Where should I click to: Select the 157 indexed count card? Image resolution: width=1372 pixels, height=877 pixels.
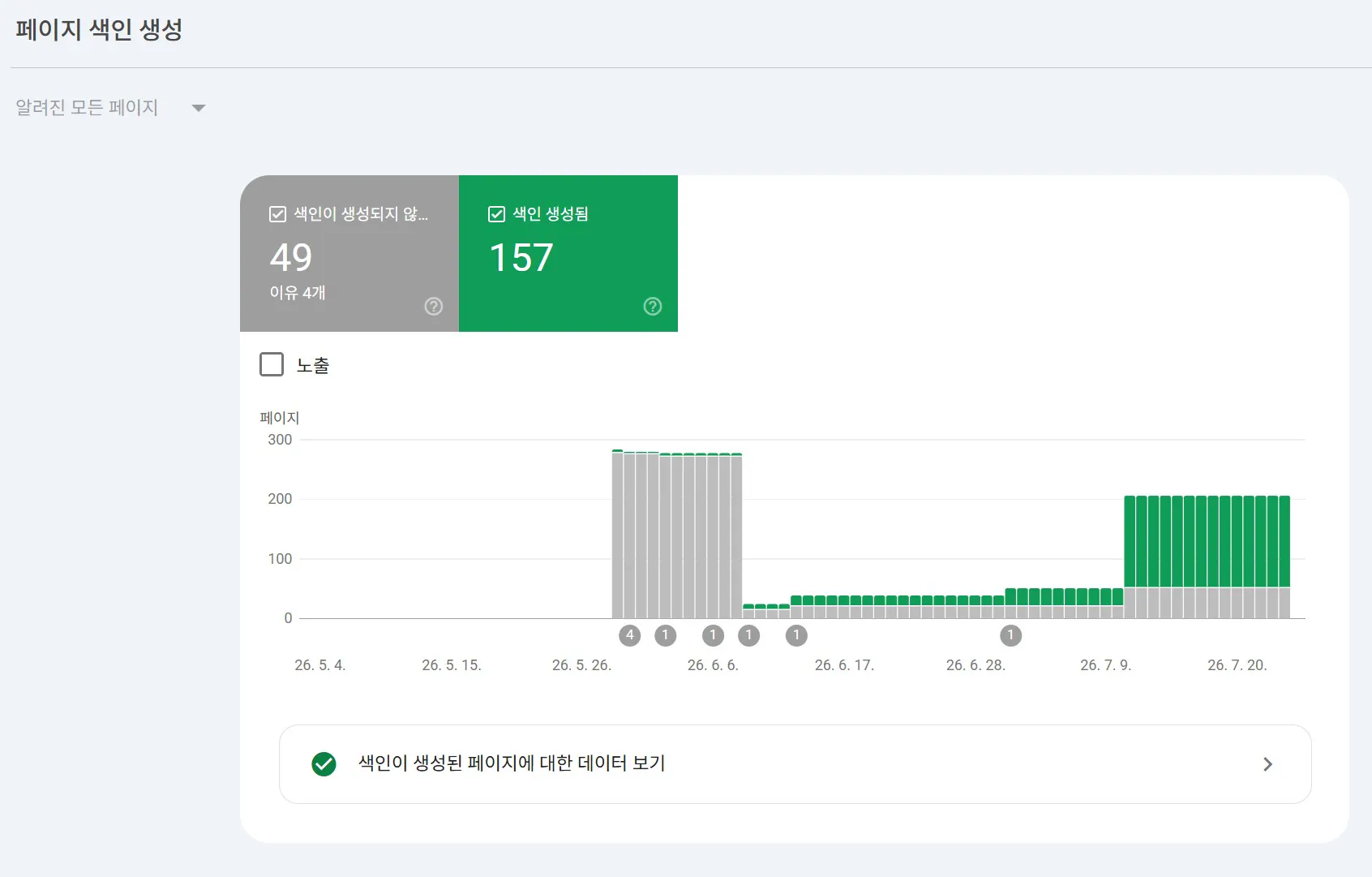coord(568,253)
